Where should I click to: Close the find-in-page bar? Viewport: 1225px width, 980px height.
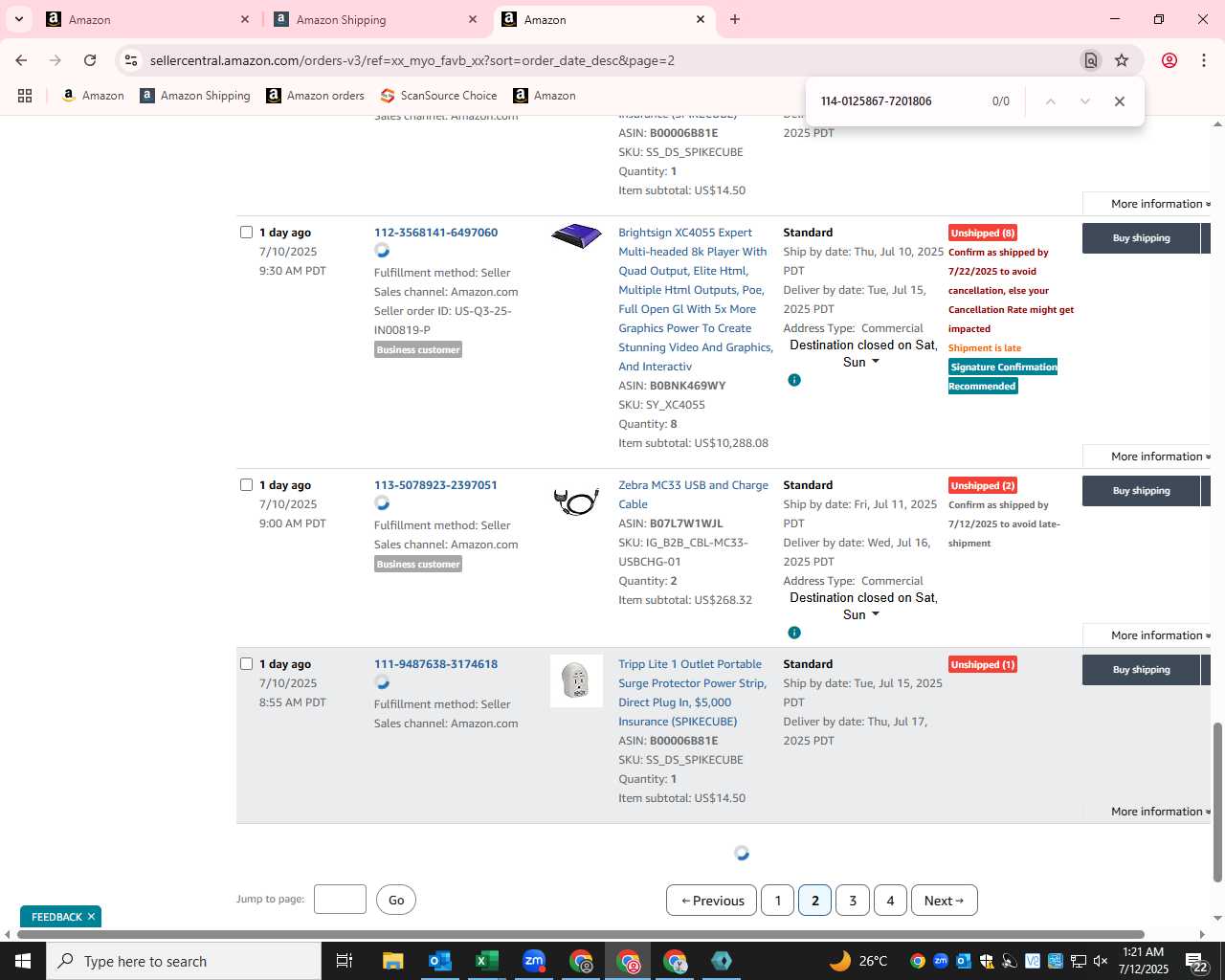click(x=1119, y=101)
